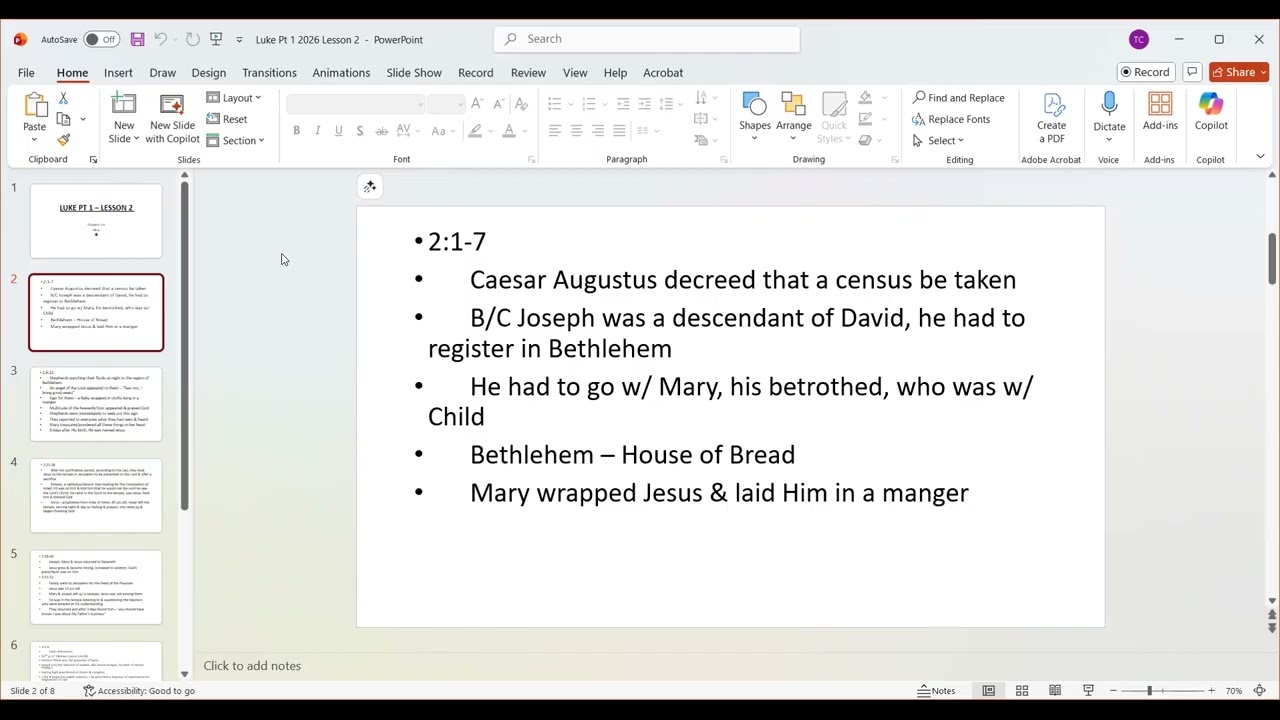
Task: Open the File menu
Action: point(26,72)
